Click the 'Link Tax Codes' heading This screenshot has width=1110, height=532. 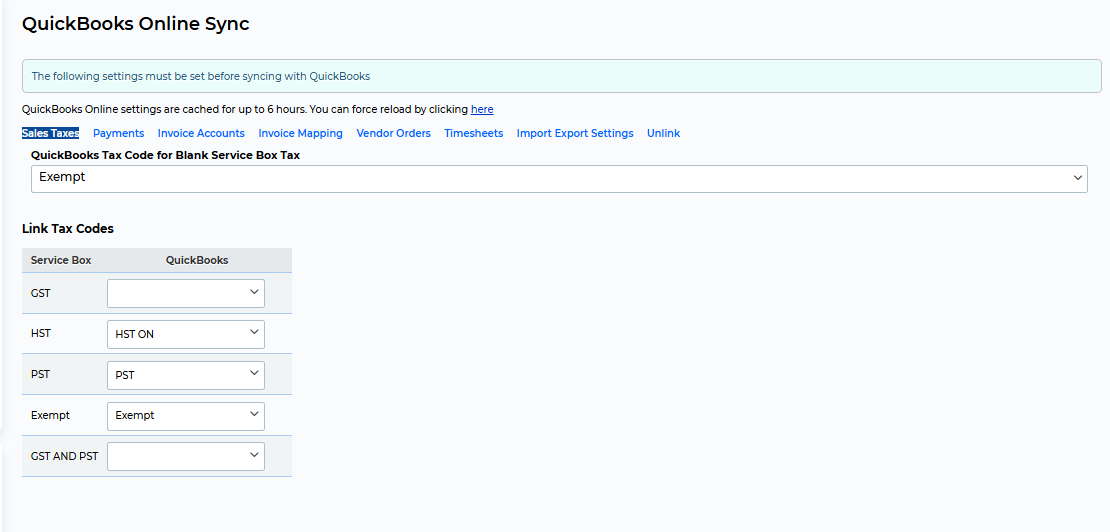click(68, 229)
